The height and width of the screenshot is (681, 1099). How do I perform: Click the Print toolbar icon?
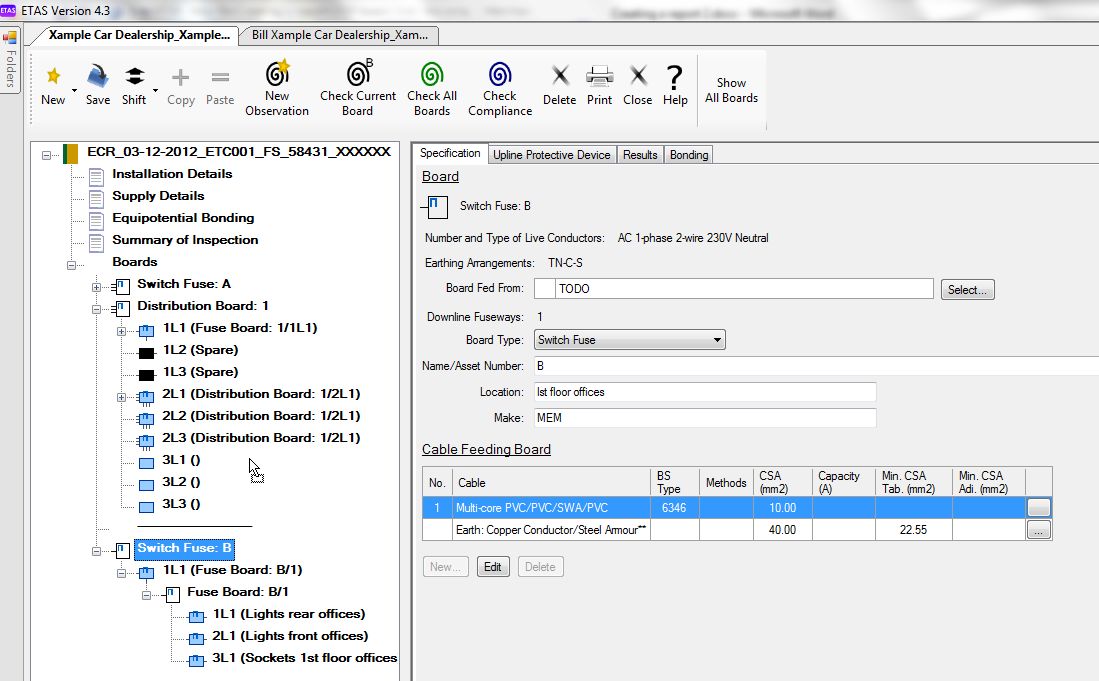click(x=599, y=76)
